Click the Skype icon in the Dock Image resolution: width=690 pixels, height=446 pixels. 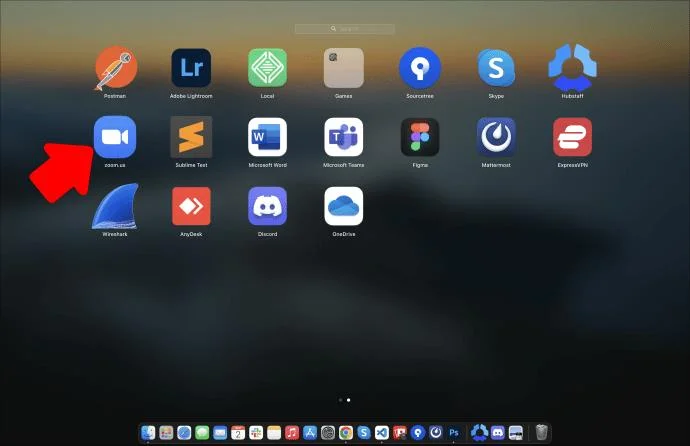coord(364,433)
